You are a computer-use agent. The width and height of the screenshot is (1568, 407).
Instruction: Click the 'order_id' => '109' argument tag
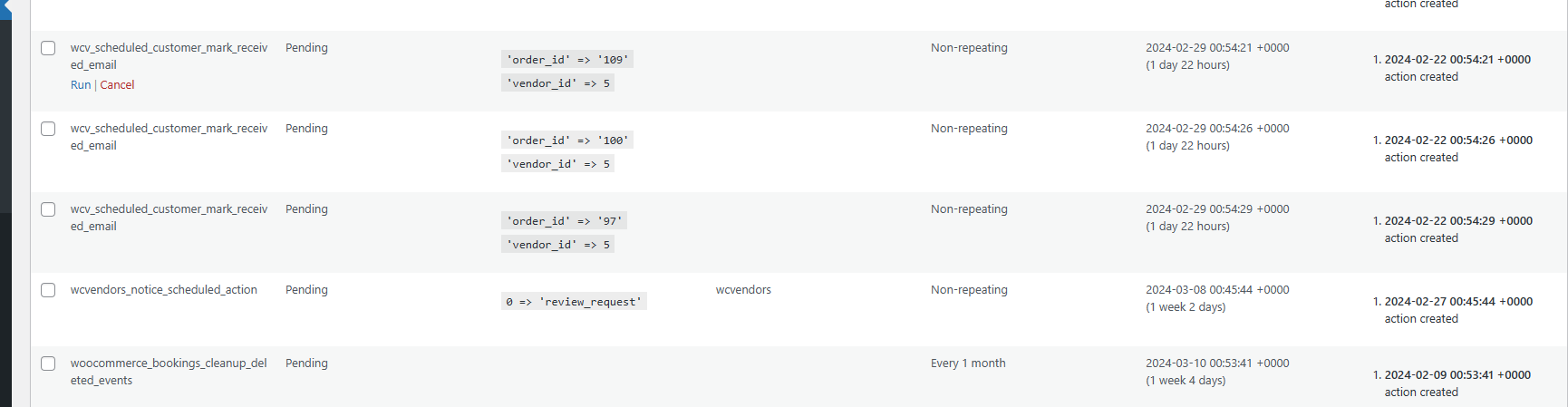tap(567, 60)
